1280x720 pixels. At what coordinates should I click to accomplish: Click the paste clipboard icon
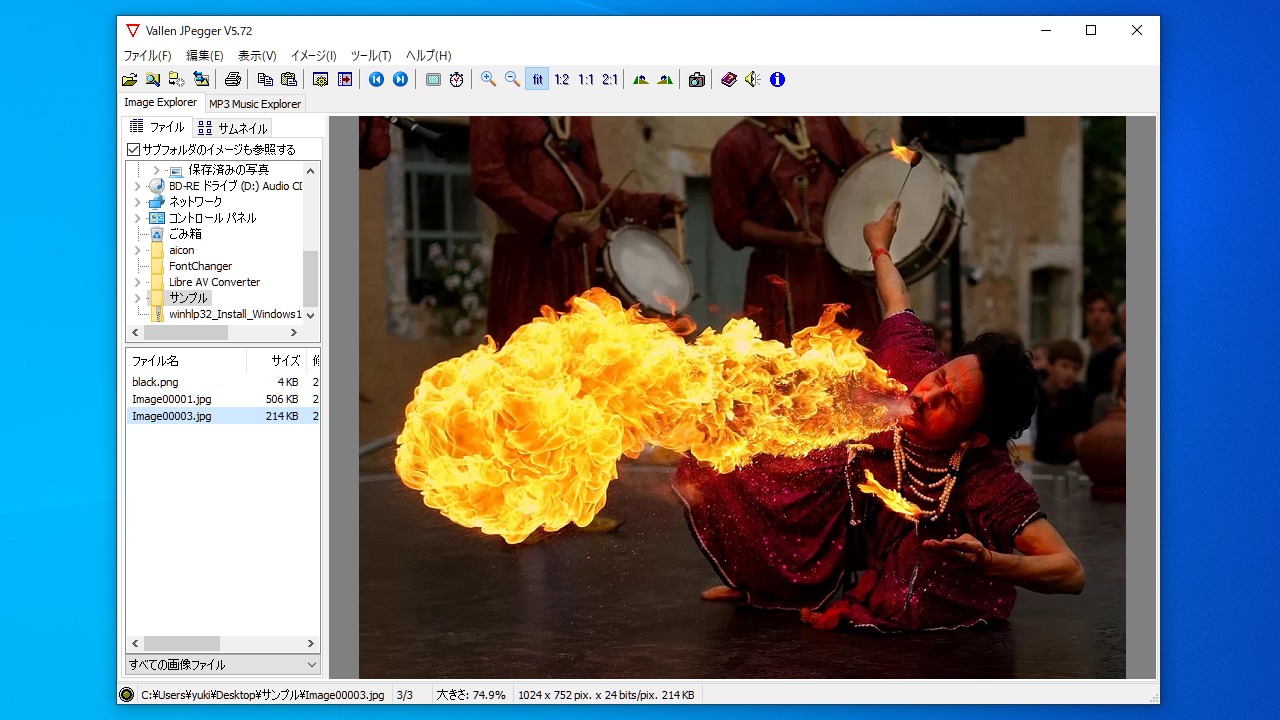(x=289, y=79)
